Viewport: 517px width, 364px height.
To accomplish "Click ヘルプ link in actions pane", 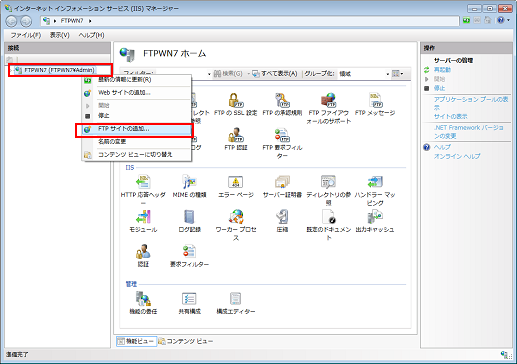I will point(442,147).
